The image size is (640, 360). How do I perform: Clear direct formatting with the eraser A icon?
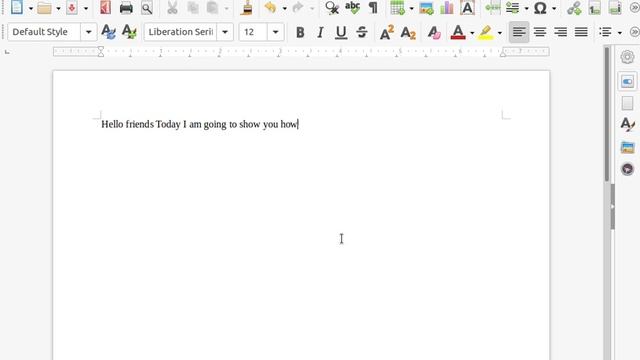433,32
